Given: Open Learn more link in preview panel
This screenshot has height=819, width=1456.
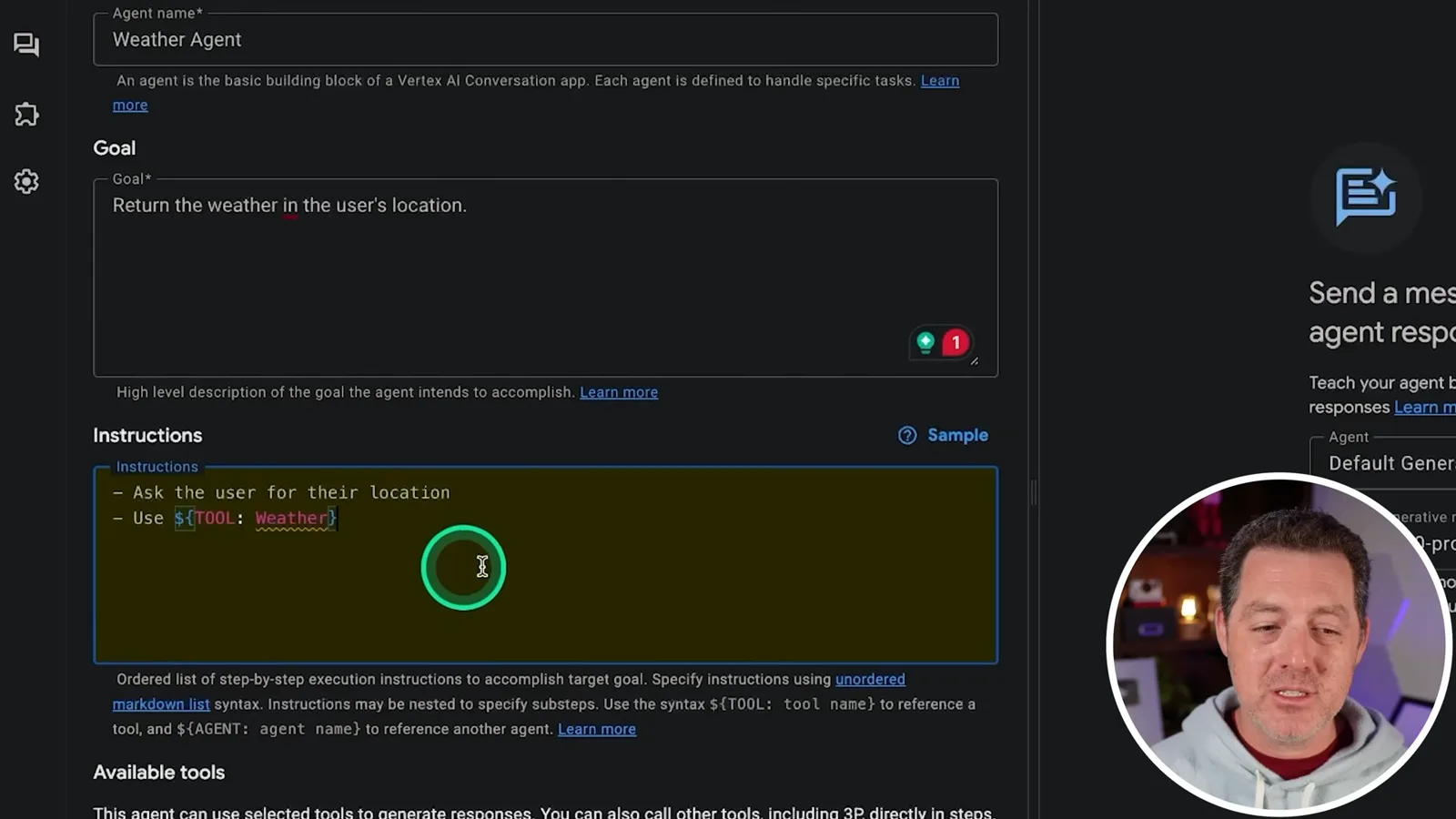Looking at the screenshot, I should coord(1425,407).
